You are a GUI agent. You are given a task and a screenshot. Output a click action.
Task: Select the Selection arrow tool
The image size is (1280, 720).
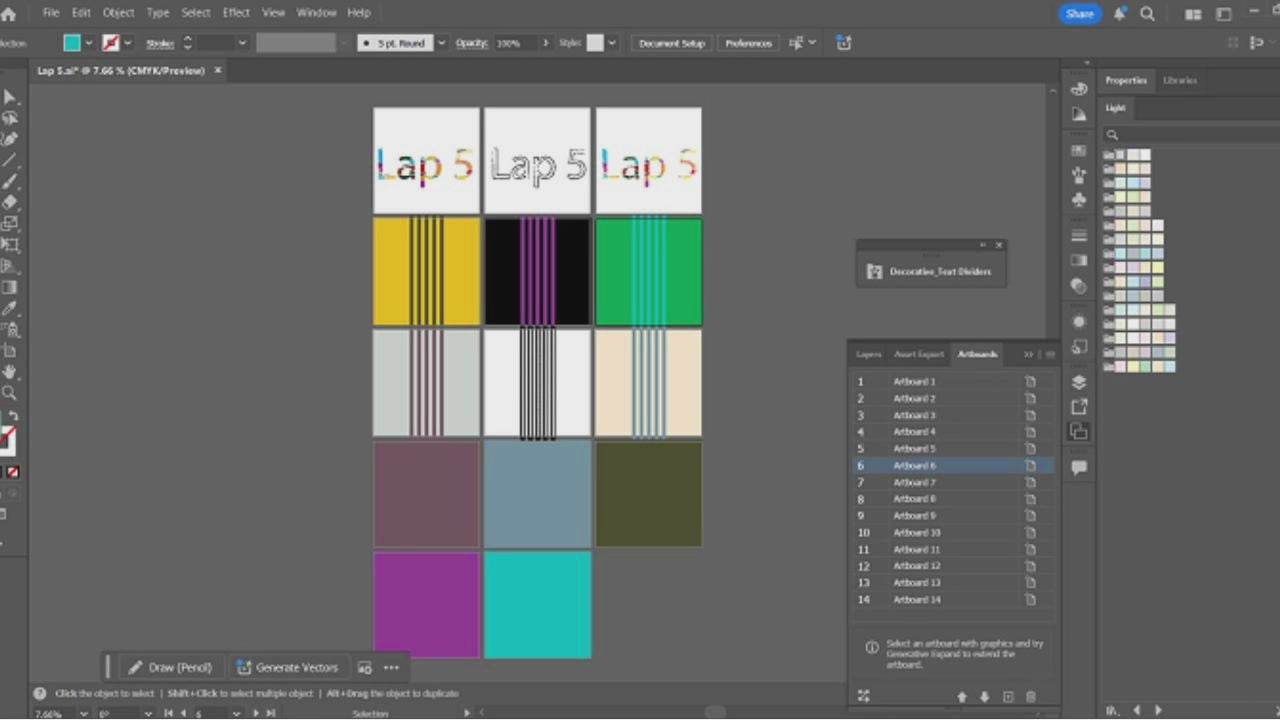click(x=10, y=97)
